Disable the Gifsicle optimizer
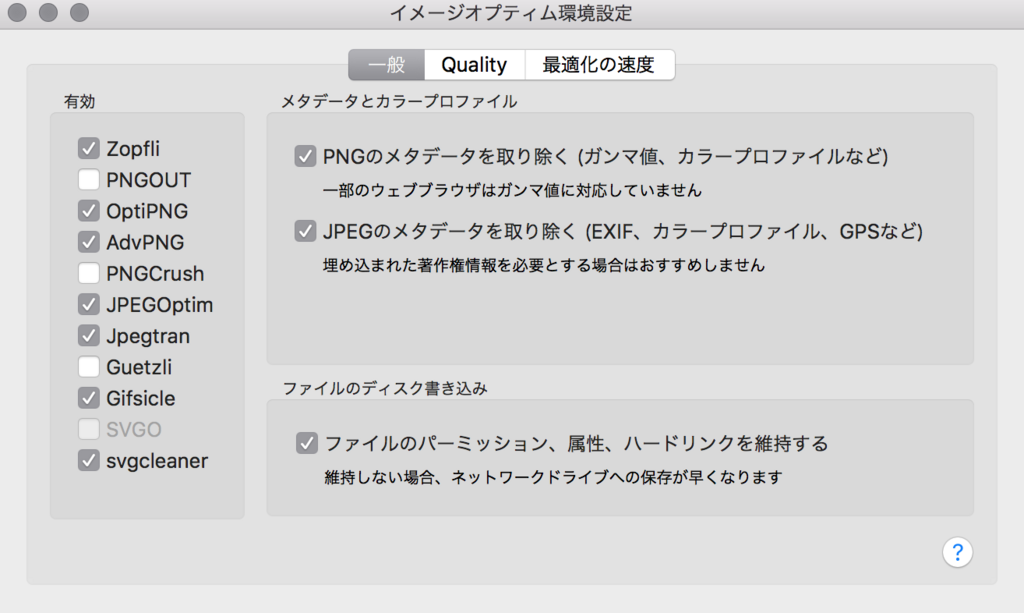 [89, 398]
